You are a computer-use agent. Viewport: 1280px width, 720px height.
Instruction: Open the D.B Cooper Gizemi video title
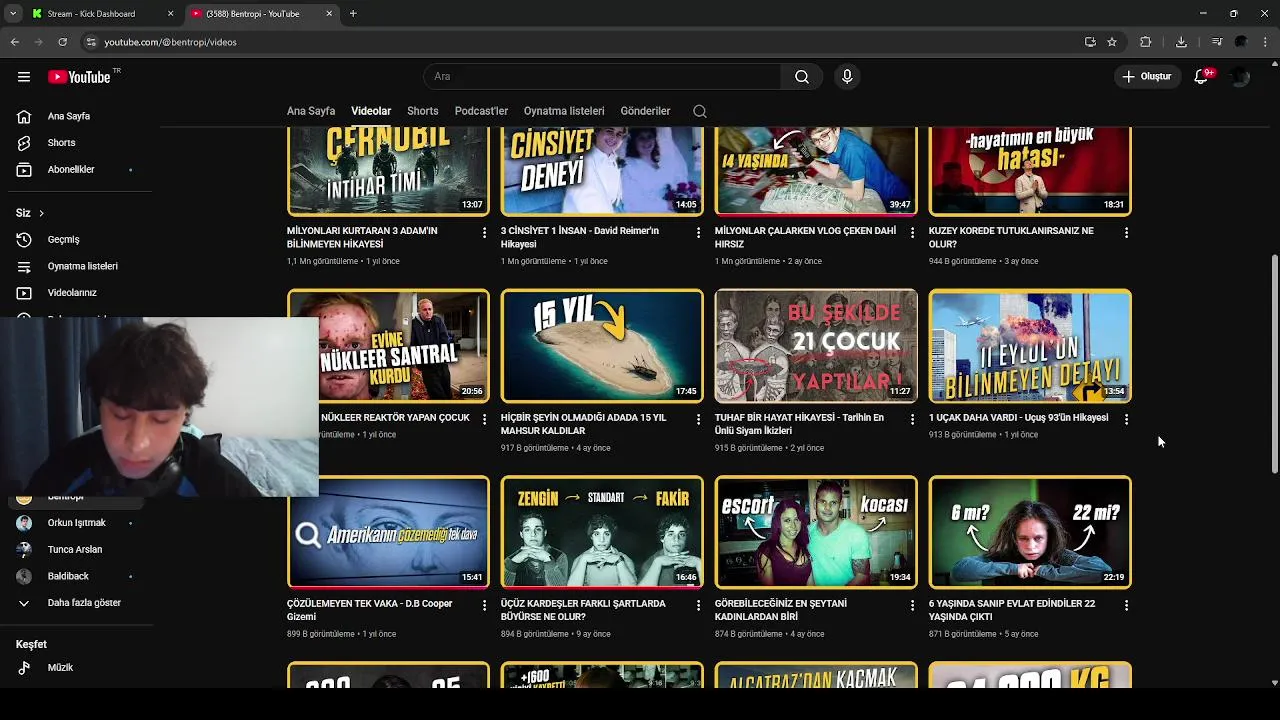coord(370,610)
